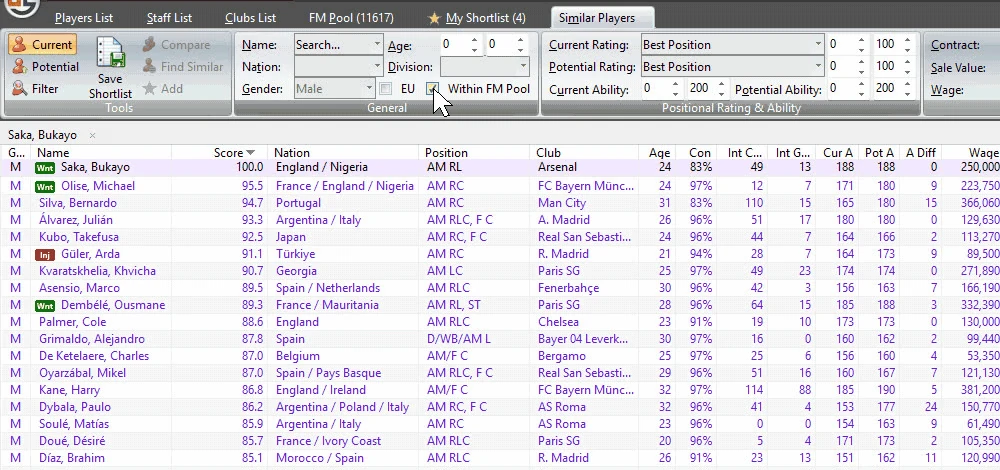Click Find Similar tool
1000x470 pixels.
tap(183, 67)
